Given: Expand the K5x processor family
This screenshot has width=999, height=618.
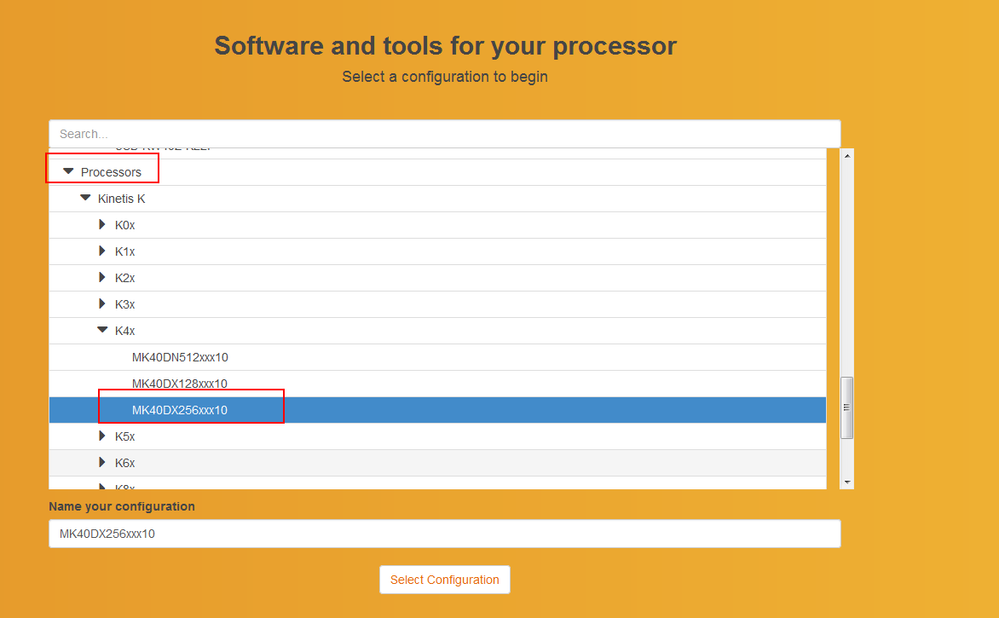Looking at the screenshot, I should 102,436.
